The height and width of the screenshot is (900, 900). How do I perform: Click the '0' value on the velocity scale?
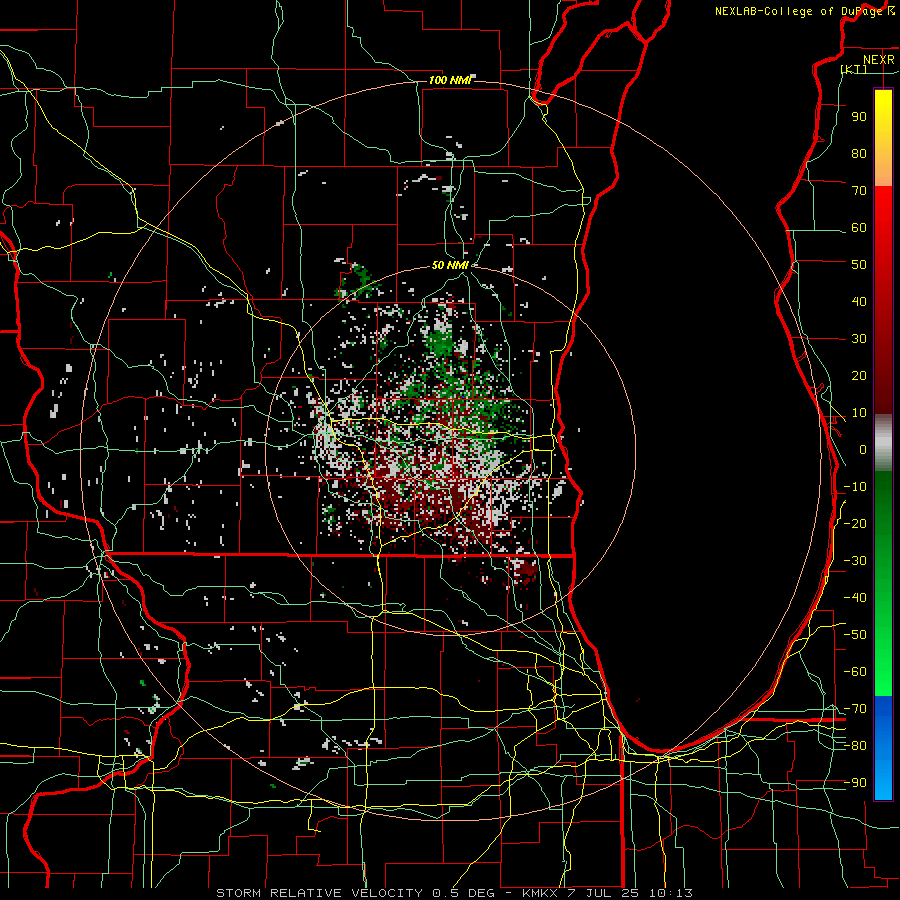pyautogui.click(x=863, y=449)
